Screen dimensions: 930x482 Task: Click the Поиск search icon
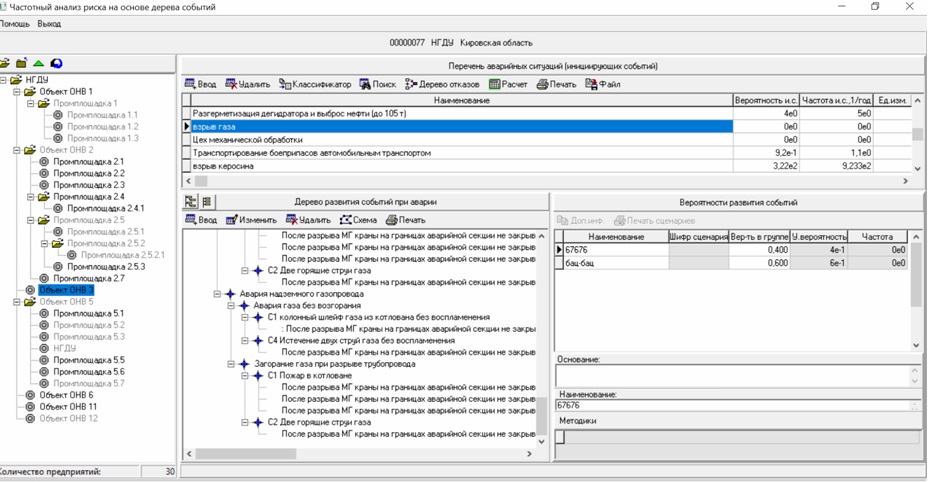(377, 84)
